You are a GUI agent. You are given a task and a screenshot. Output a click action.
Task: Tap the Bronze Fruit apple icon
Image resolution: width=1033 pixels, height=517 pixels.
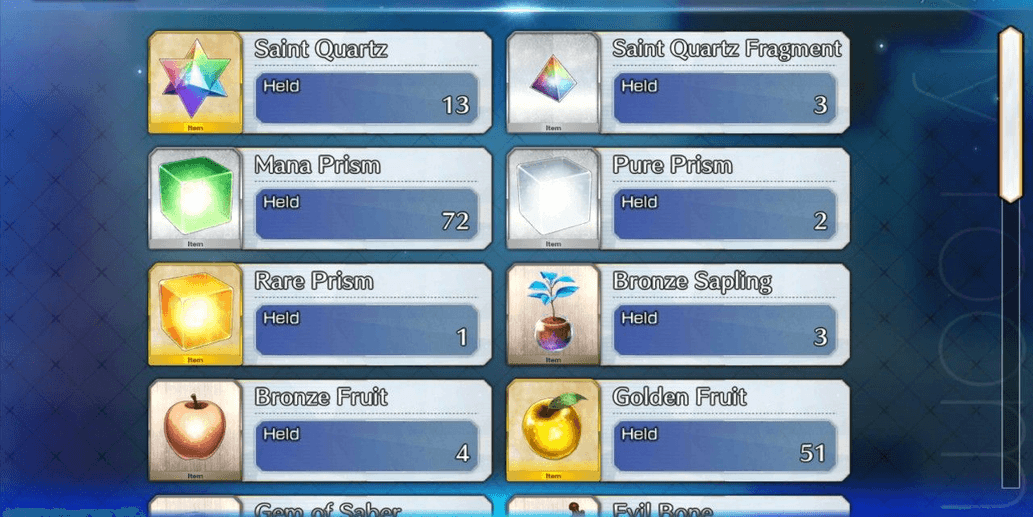[195, 431]
